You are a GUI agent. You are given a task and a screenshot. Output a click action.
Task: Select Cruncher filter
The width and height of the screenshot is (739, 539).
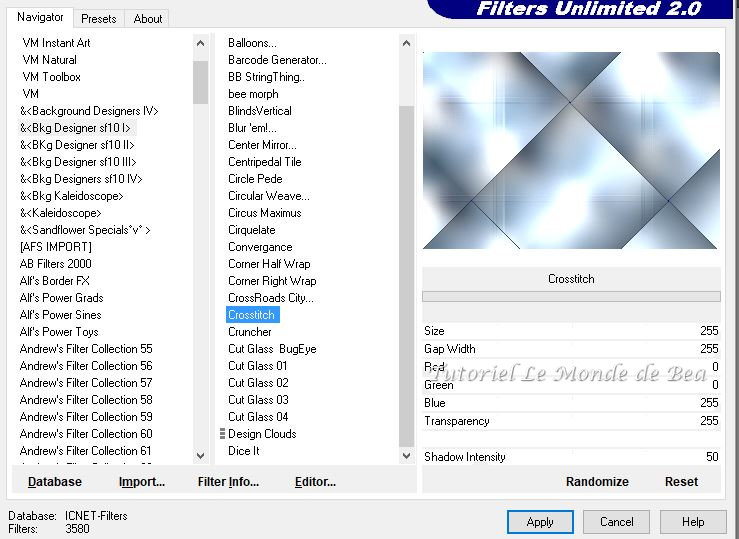[250, 332]
